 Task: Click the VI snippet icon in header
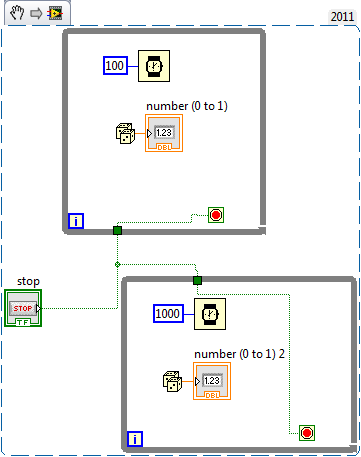[x=55, y=13]
